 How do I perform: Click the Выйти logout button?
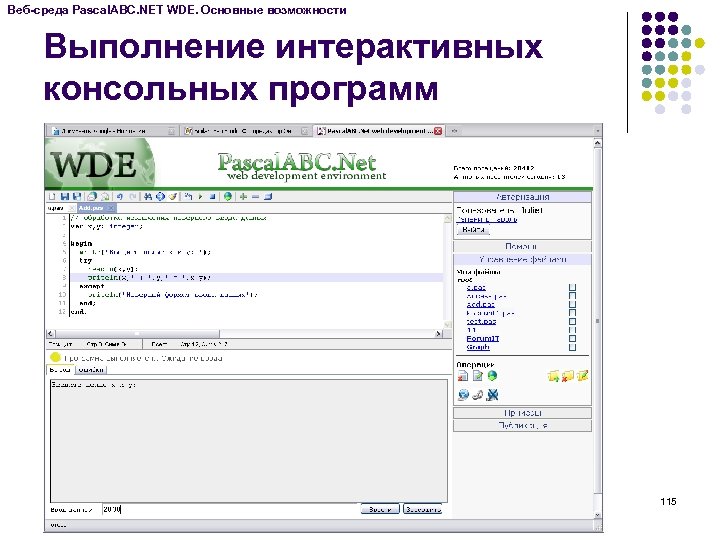473,230
